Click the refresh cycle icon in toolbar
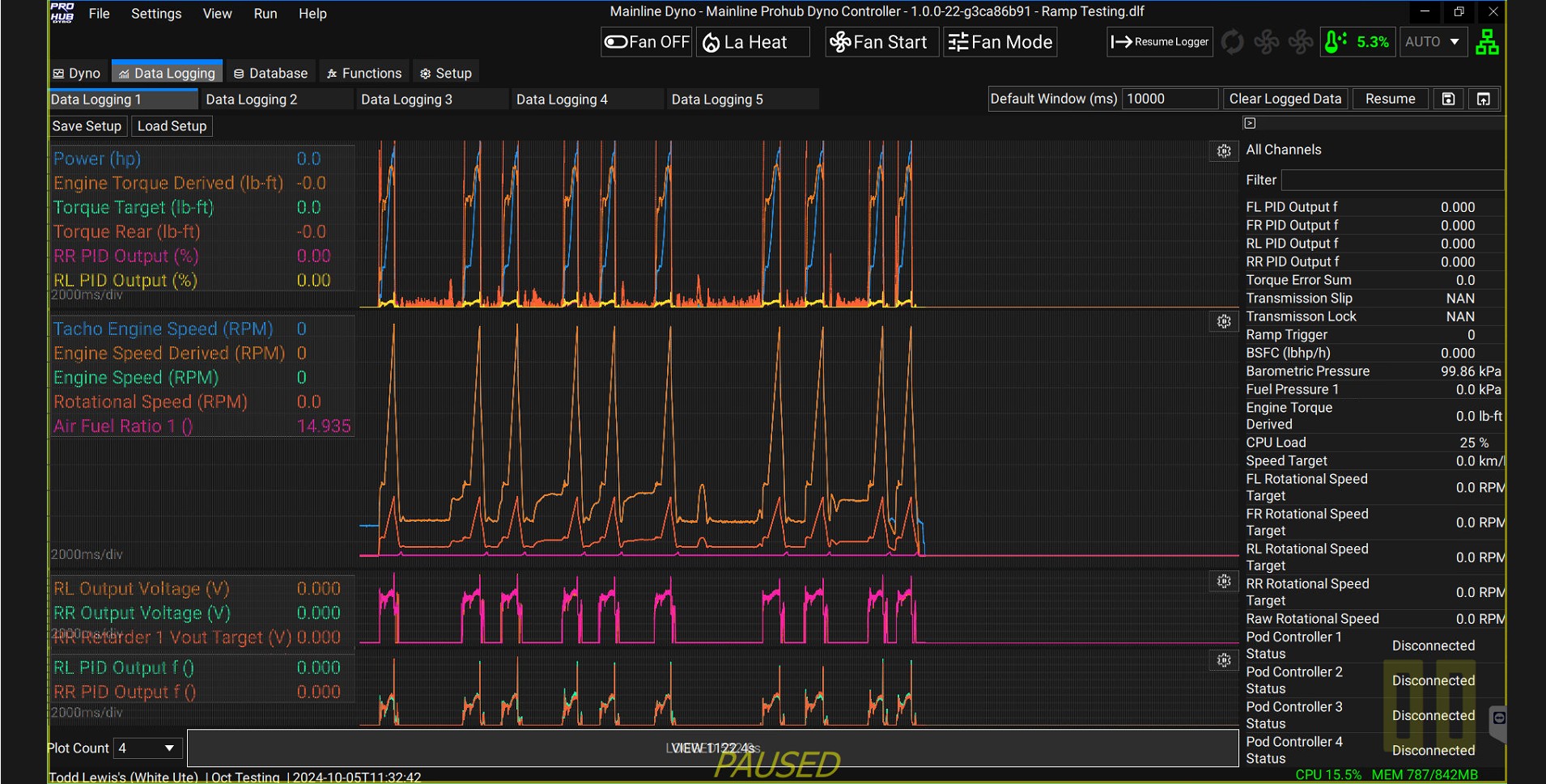 [x=1232, y=42]
